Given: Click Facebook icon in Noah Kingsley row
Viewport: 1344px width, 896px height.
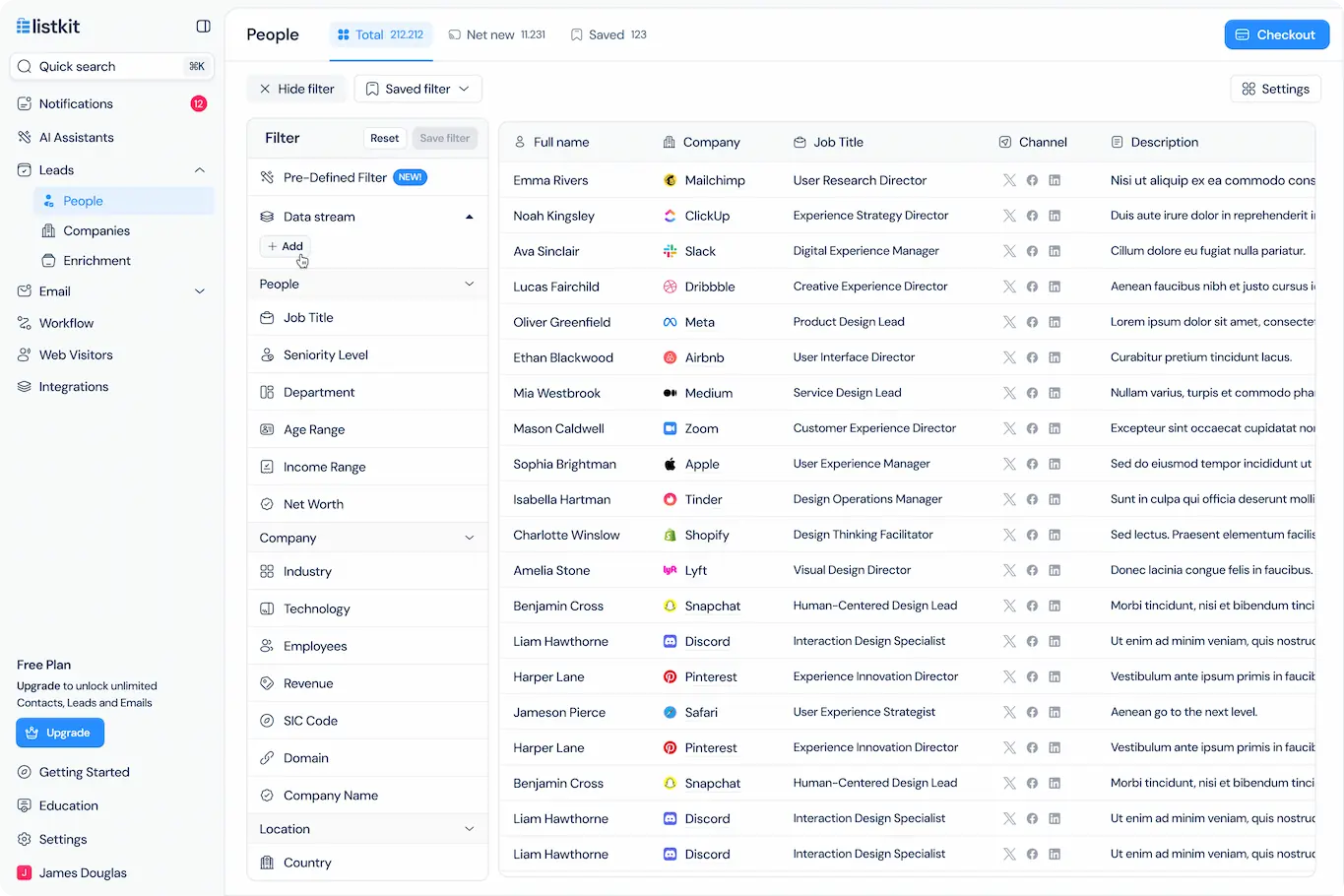Looking at the screenshot, I should 1032,216.
